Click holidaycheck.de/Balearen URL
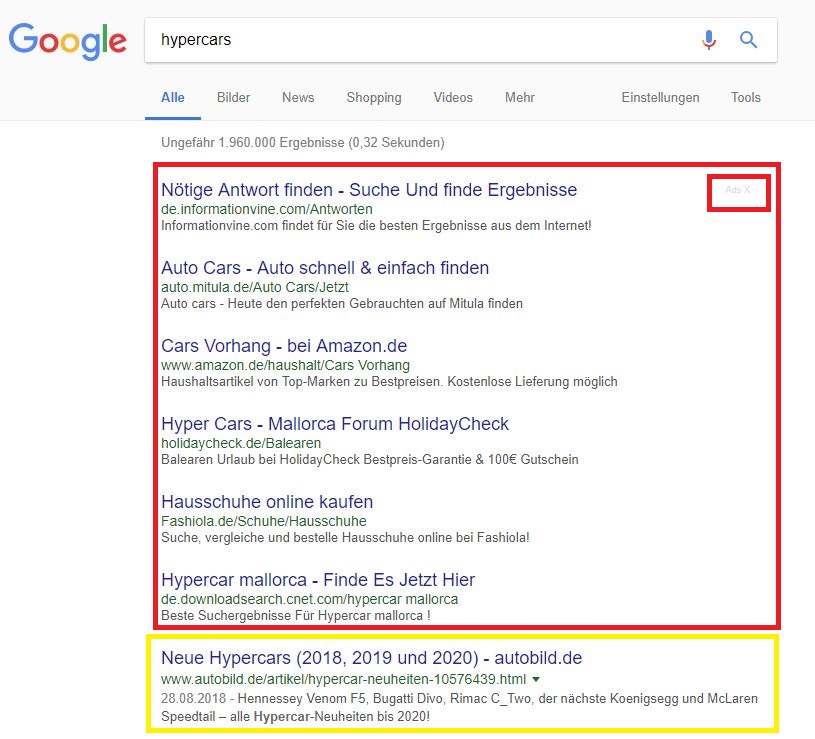Image resolution: width=815 pixels, height=739 pixels. click(x=241, y=443)
